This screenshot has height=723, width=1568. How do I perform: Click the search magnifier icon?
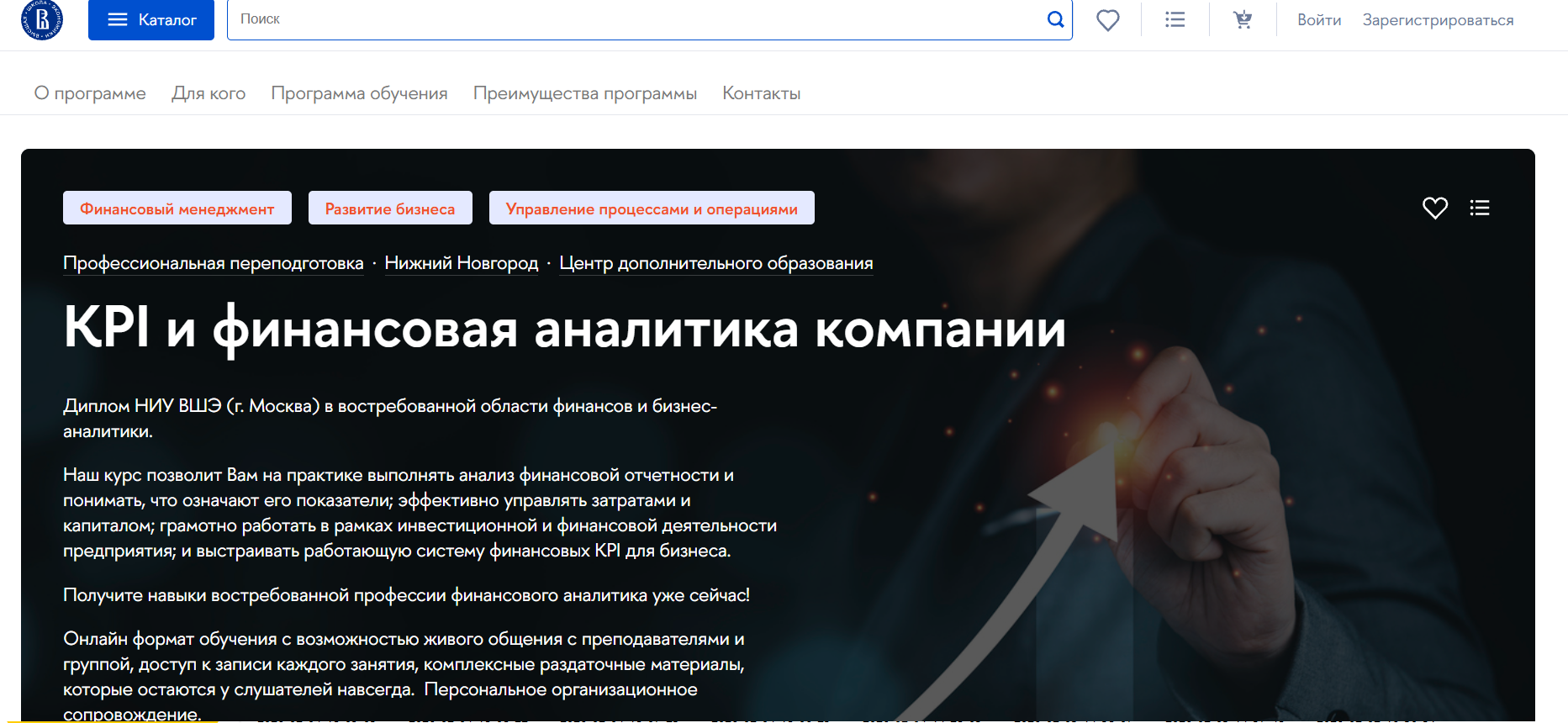pos(1055,19)
